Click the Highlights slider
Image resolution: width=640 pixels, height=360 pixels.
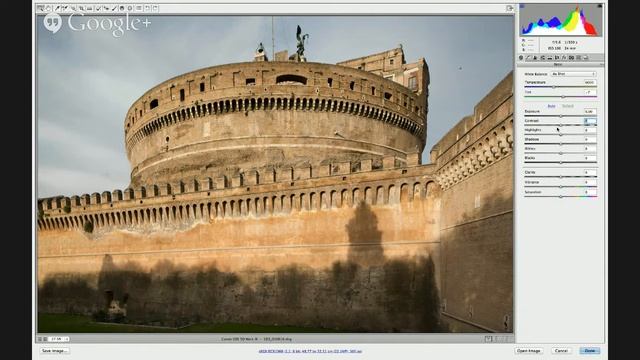(560, 134)
